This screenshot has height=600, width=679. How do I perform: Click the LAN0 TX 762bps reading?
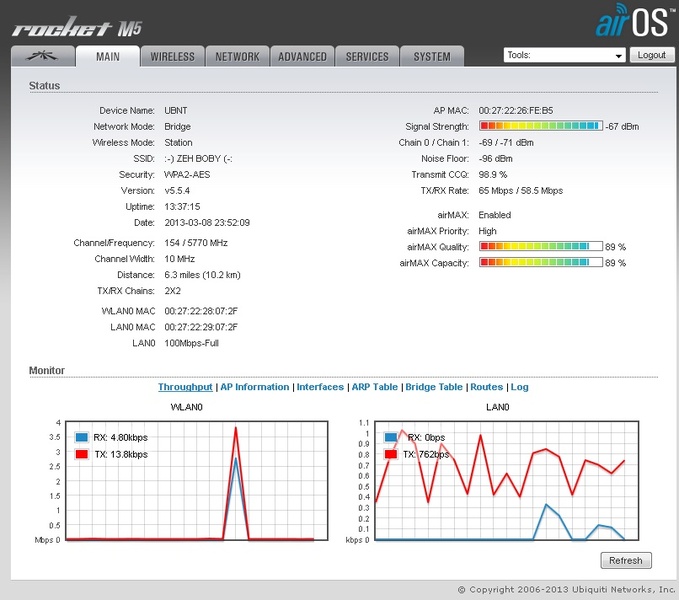[426, 454]
